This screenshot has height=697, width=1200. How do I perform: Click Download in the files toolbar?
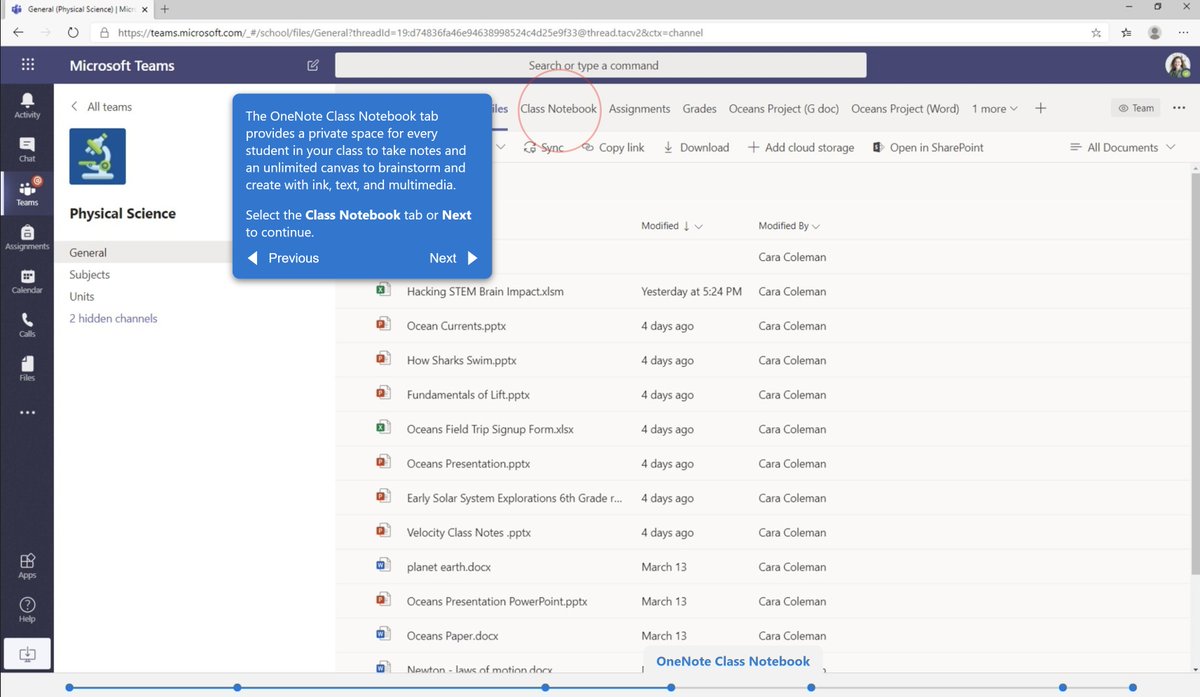coord(695,147)
